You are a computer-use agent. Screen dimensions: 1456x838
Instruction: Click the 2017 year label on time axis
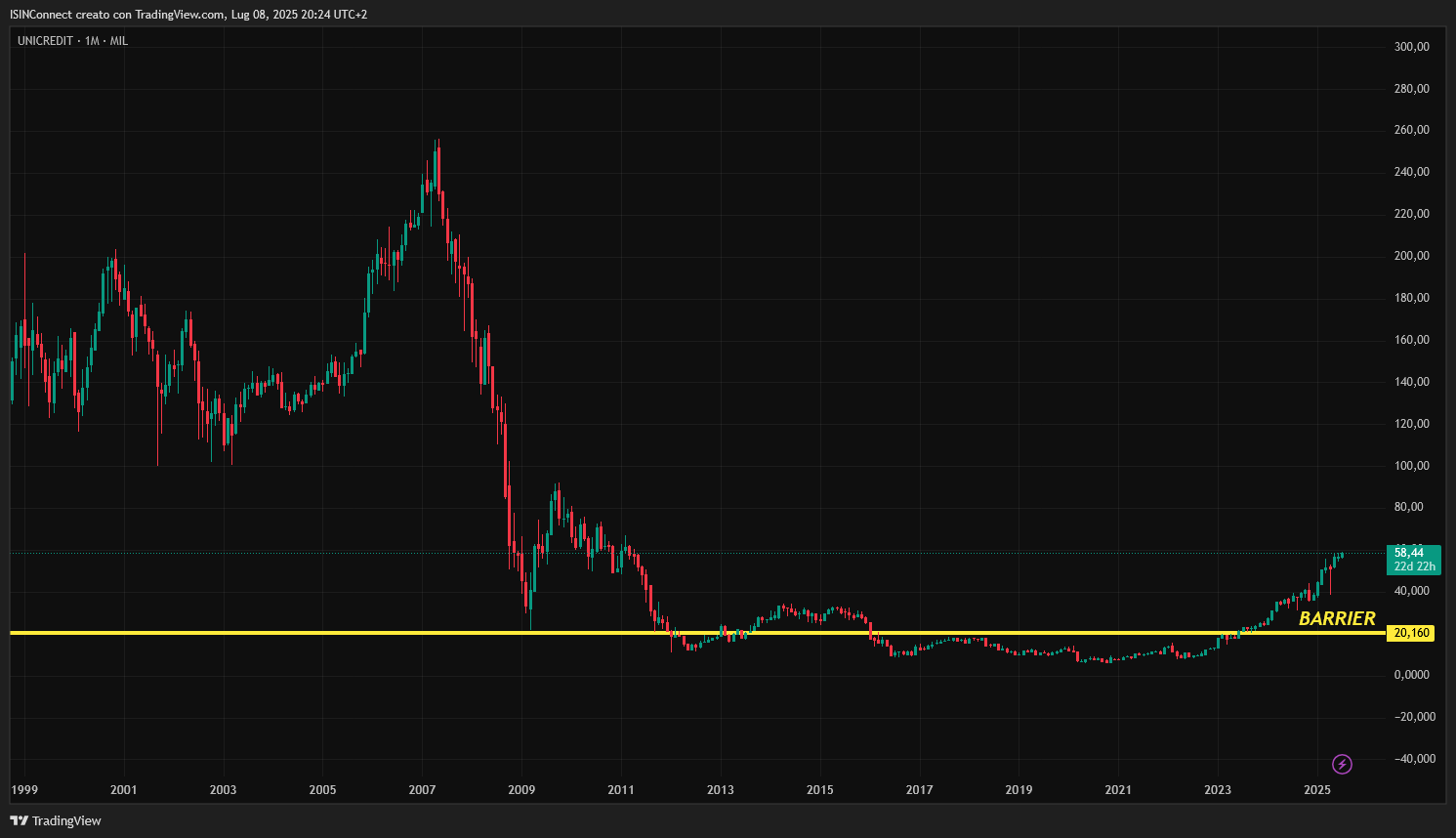pos(920,790)
